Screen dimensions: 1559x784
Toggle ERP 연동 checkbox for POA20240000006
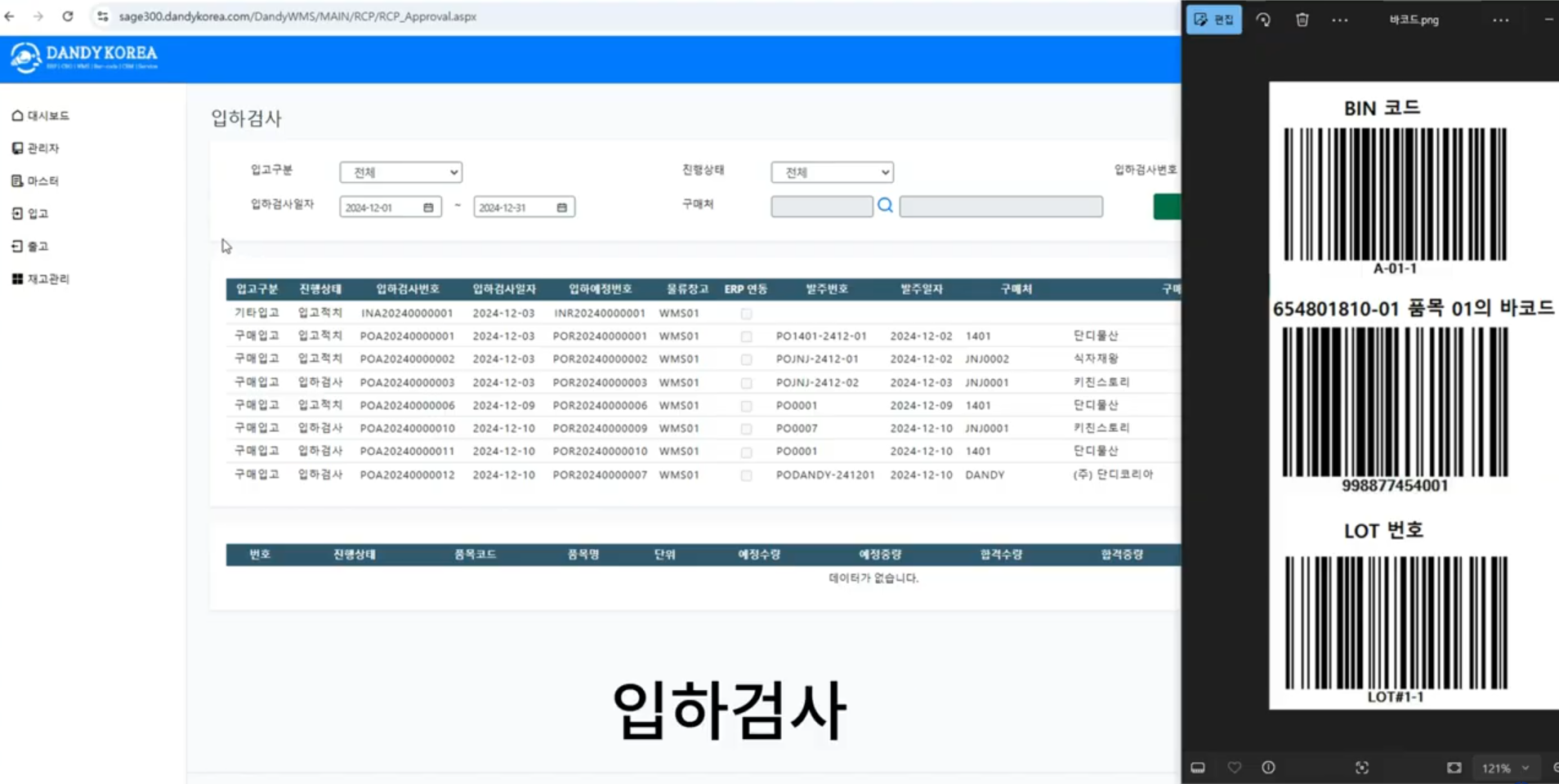point(746,406)
